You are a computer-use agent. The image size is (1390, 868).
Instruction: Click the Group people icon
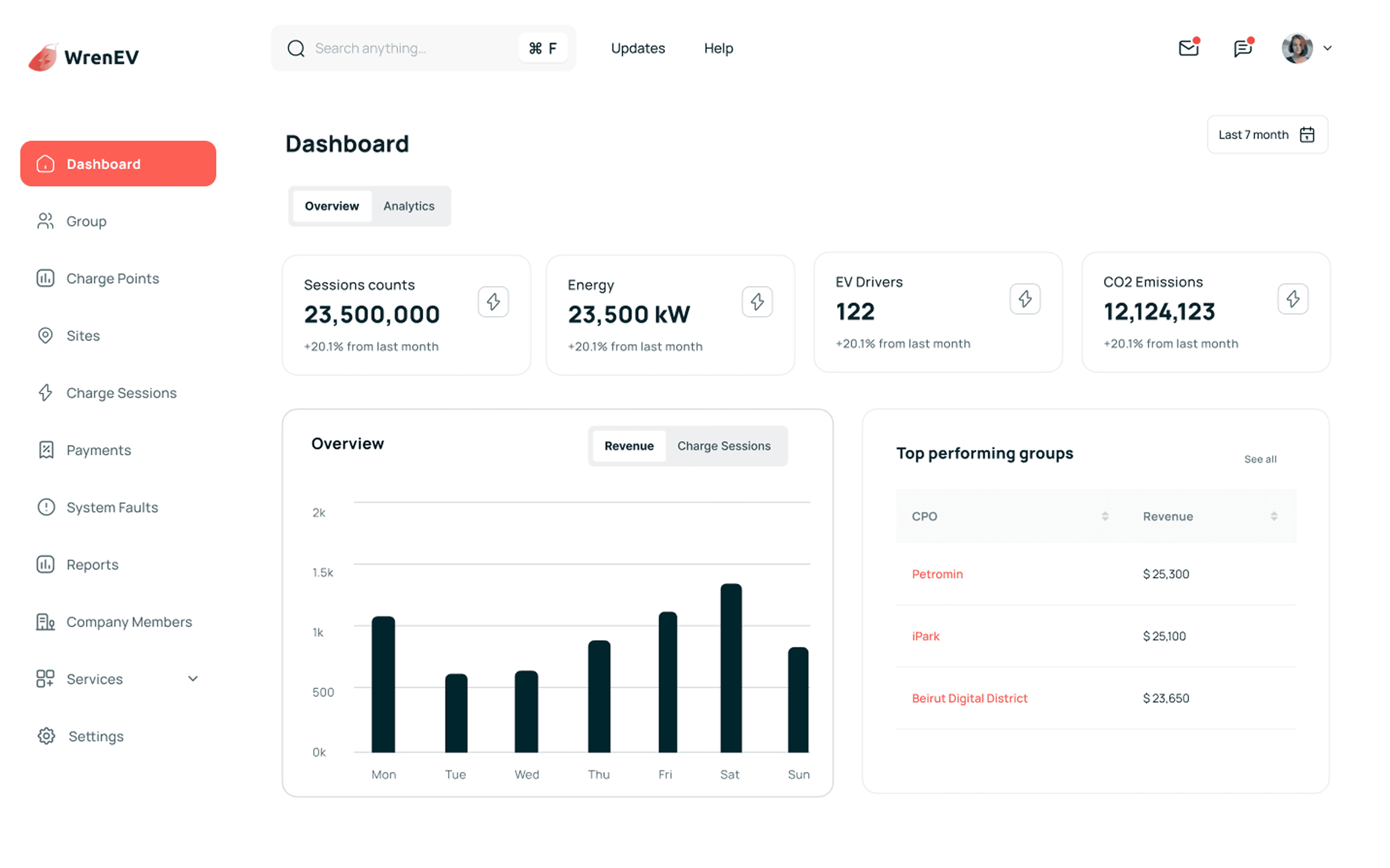click(45, 221)
